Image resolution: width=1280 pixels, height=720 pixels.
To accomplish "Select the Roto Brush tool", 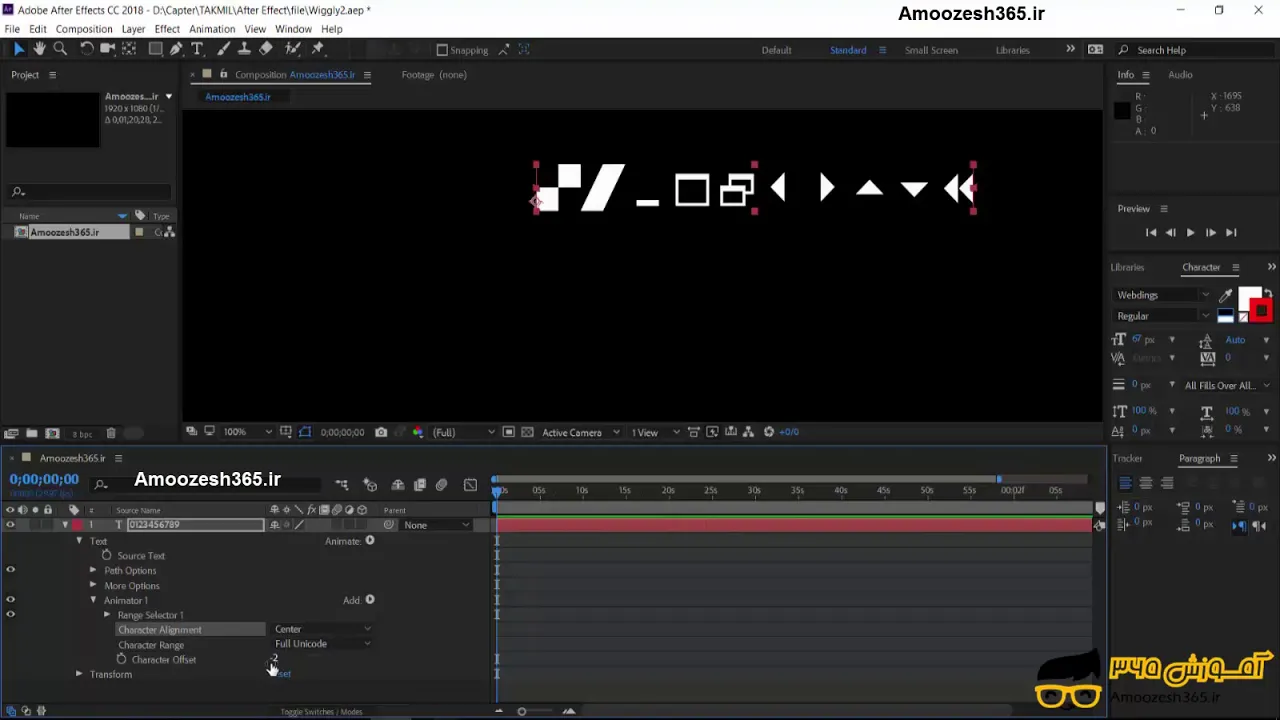I will 293,48.
